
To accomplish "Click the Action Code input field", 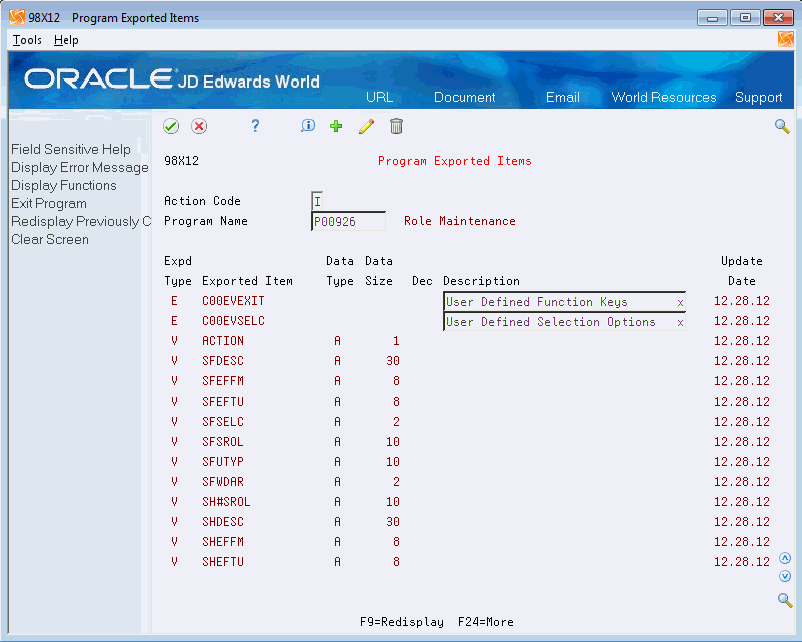I will click(317, 201).
